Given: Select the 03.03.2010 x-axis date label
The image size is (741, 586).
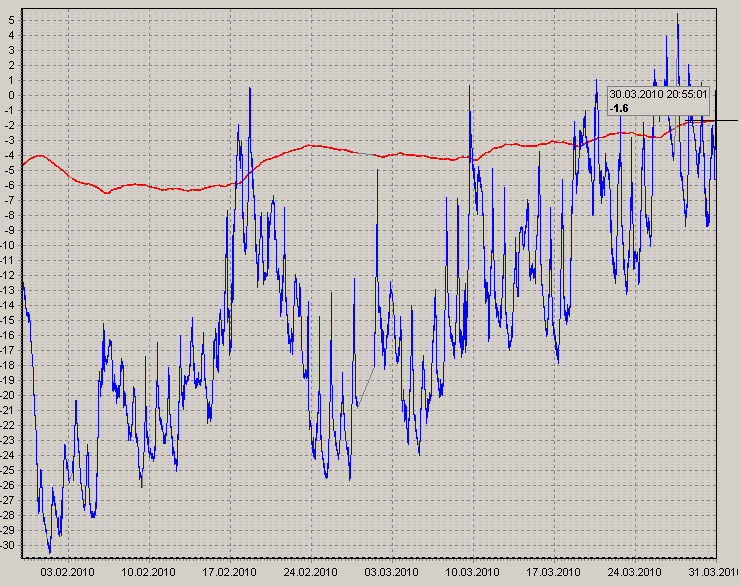Looking at the screenshot, I should click(392, 572).
